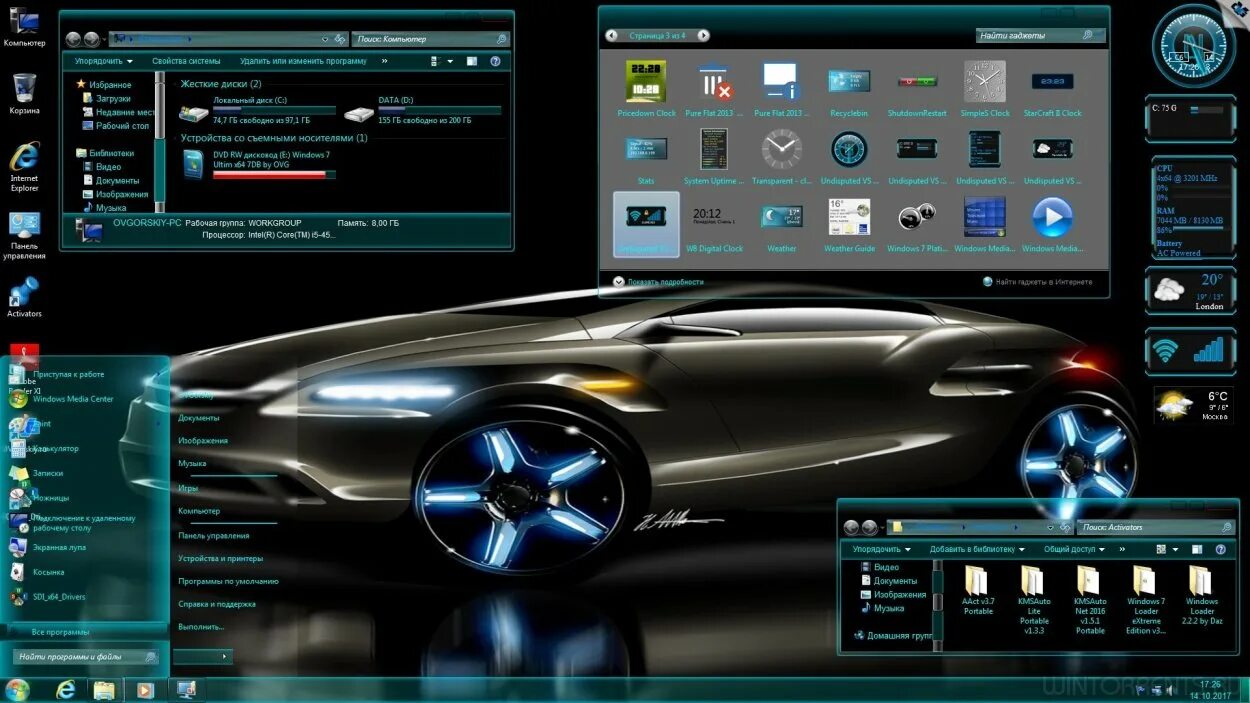1250x703 pixels.
Task: Open KMSAuto Lite Portable v1.3.3 folder
Action: pyautogui.click(x=1034, y=600)
